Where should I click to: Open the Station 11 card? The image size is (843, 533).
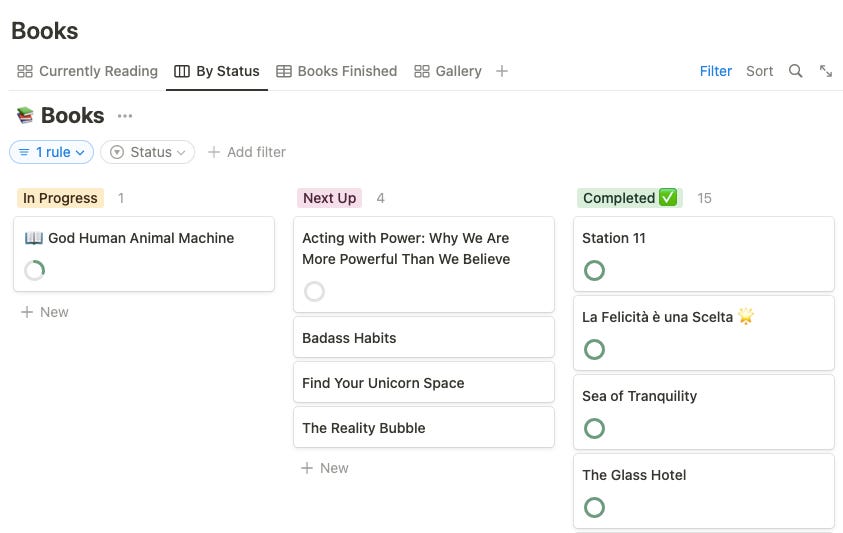(x=704, y=254)
